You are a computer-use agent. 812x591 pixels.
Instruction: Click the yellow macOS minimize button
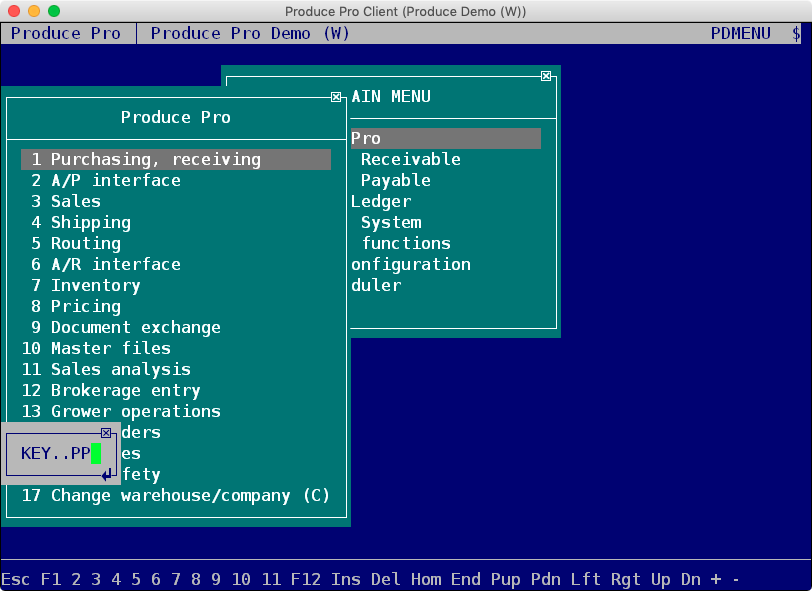coord(34,11)
